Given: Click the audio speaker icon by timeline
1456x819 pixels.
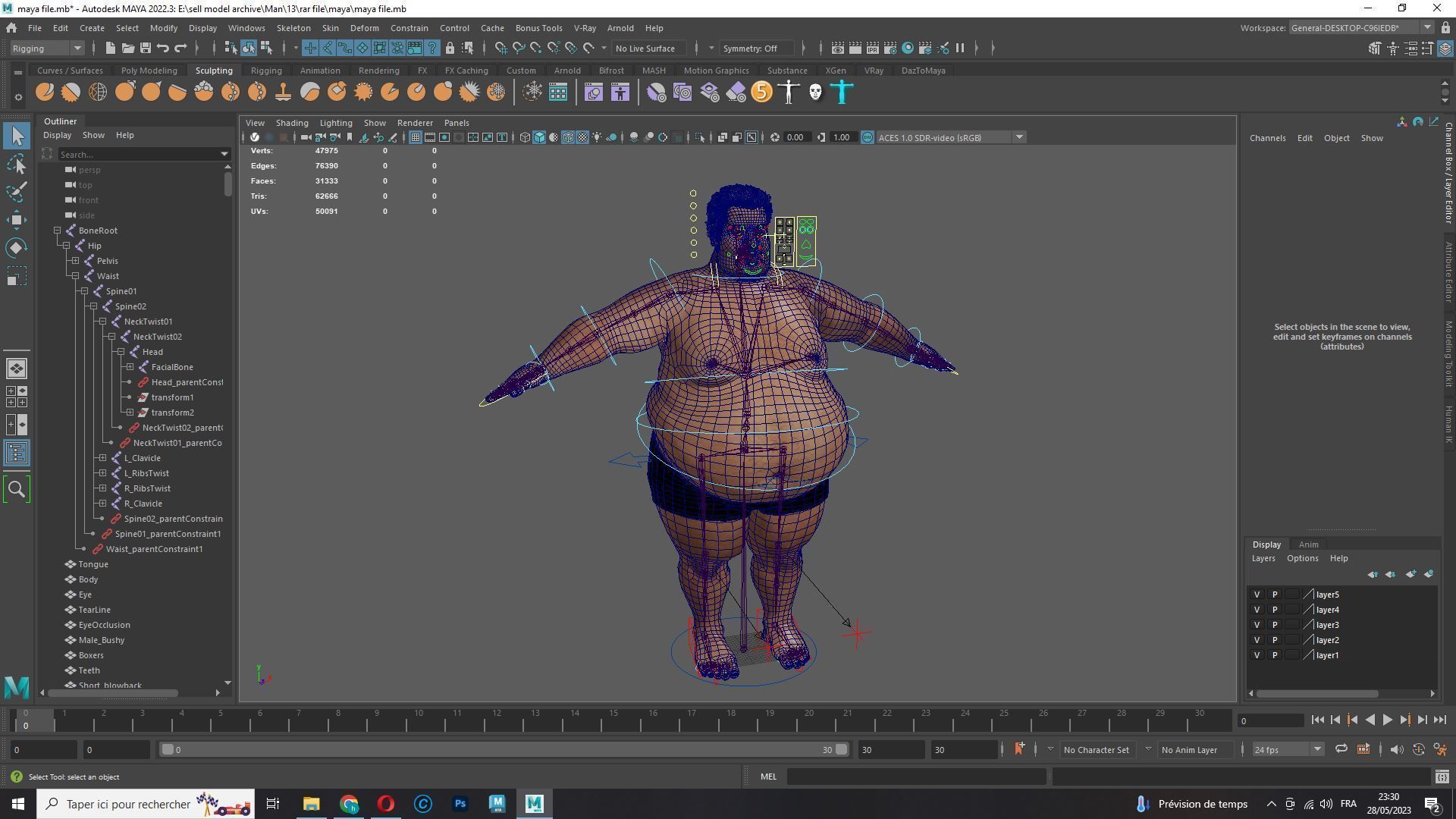Looking at the screenshot, I should (1396, 749).
